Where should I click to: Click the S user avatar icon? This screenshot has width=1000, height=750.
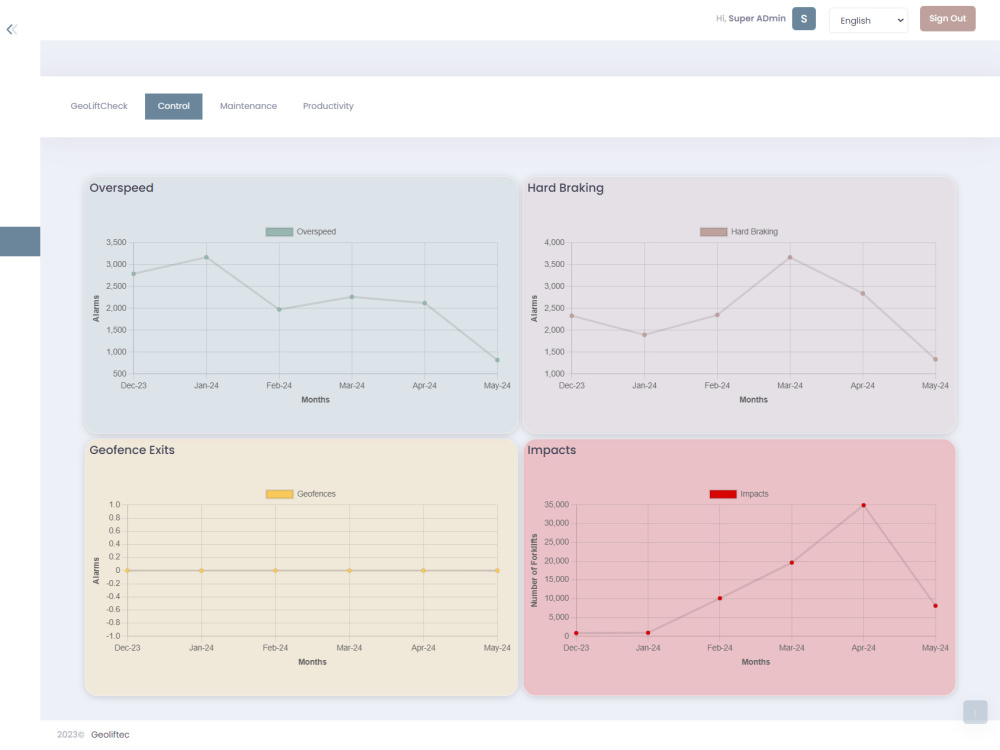tap(804, 18)
